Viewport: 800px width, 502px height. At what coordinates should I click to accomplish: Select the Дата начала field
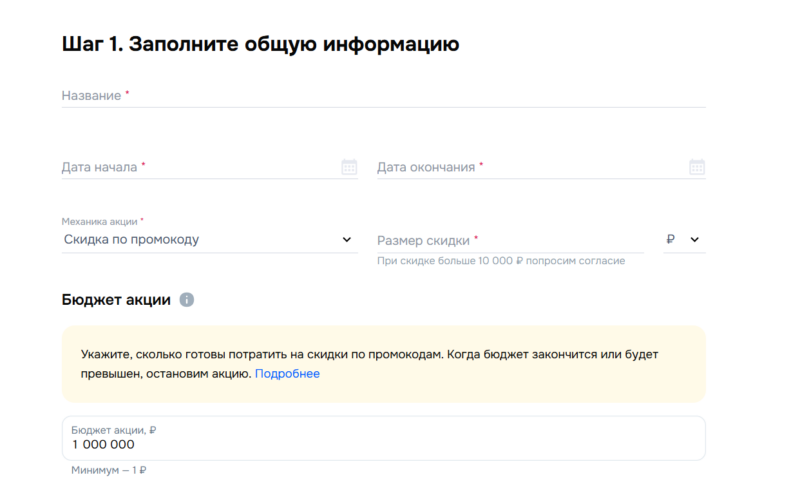click(210, 167)
